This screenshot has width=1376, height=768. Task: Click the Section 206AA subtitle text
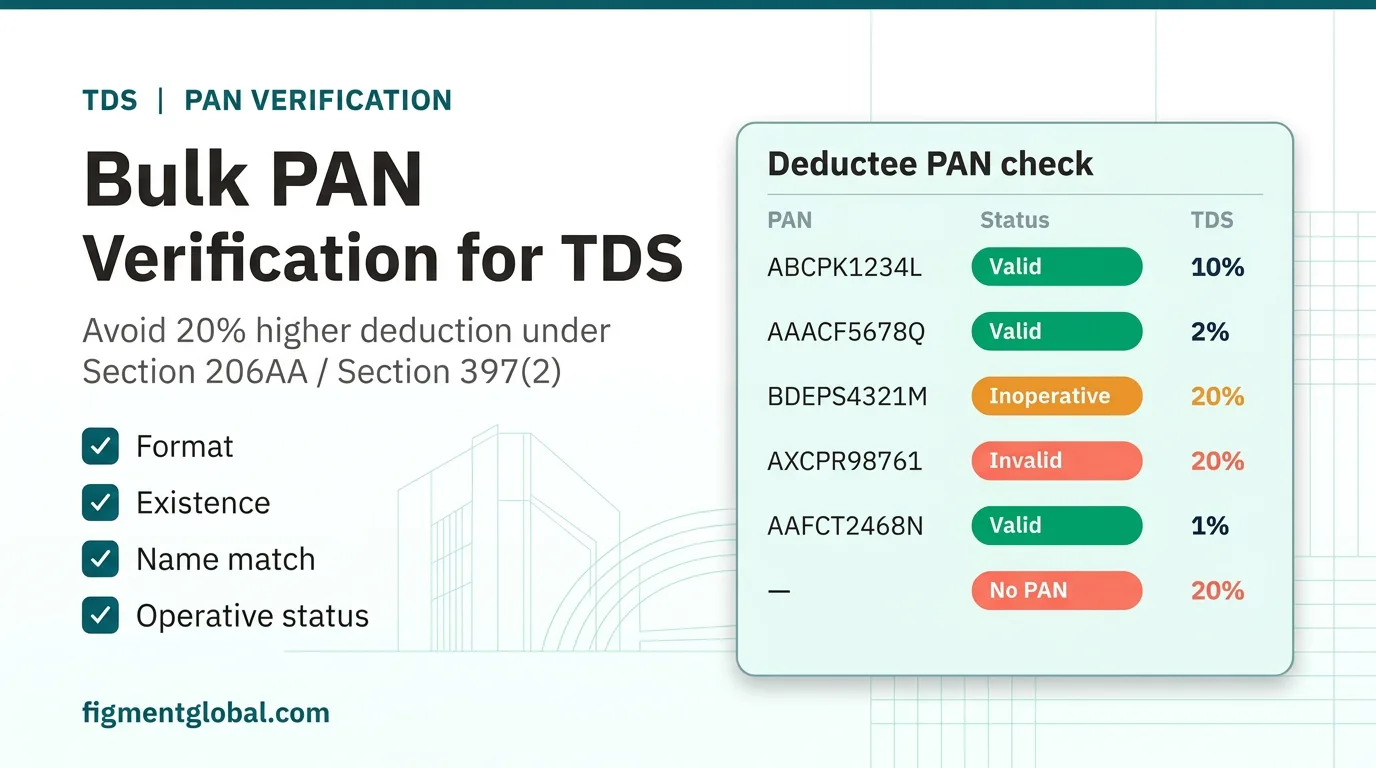(x=346, y=351)
